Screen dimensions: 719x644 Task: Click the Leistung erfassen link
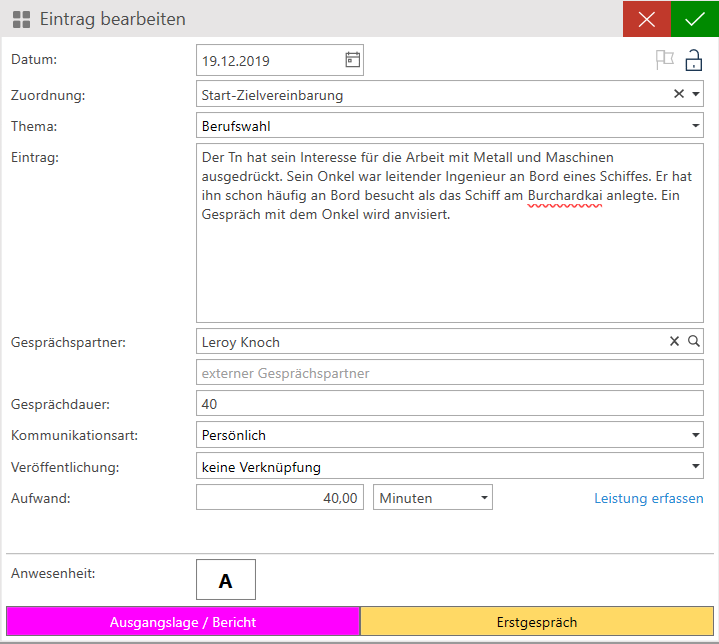(x=648, y=498)
